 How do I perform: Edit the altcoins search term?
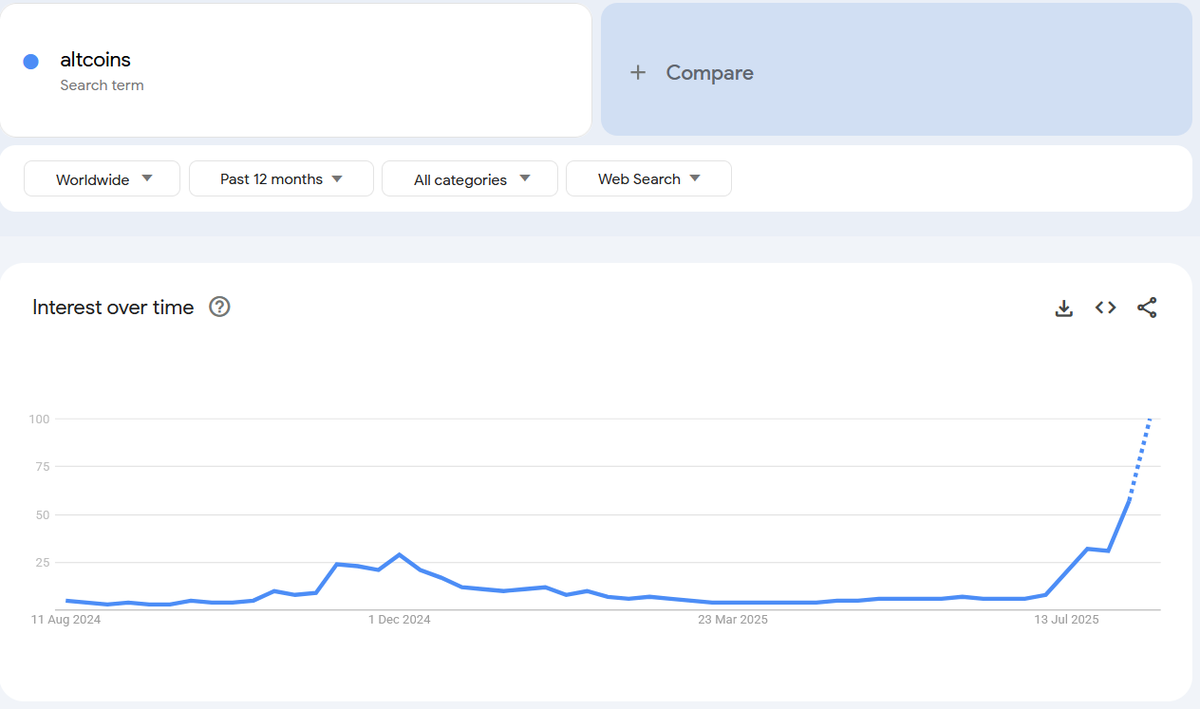(96, 61)
